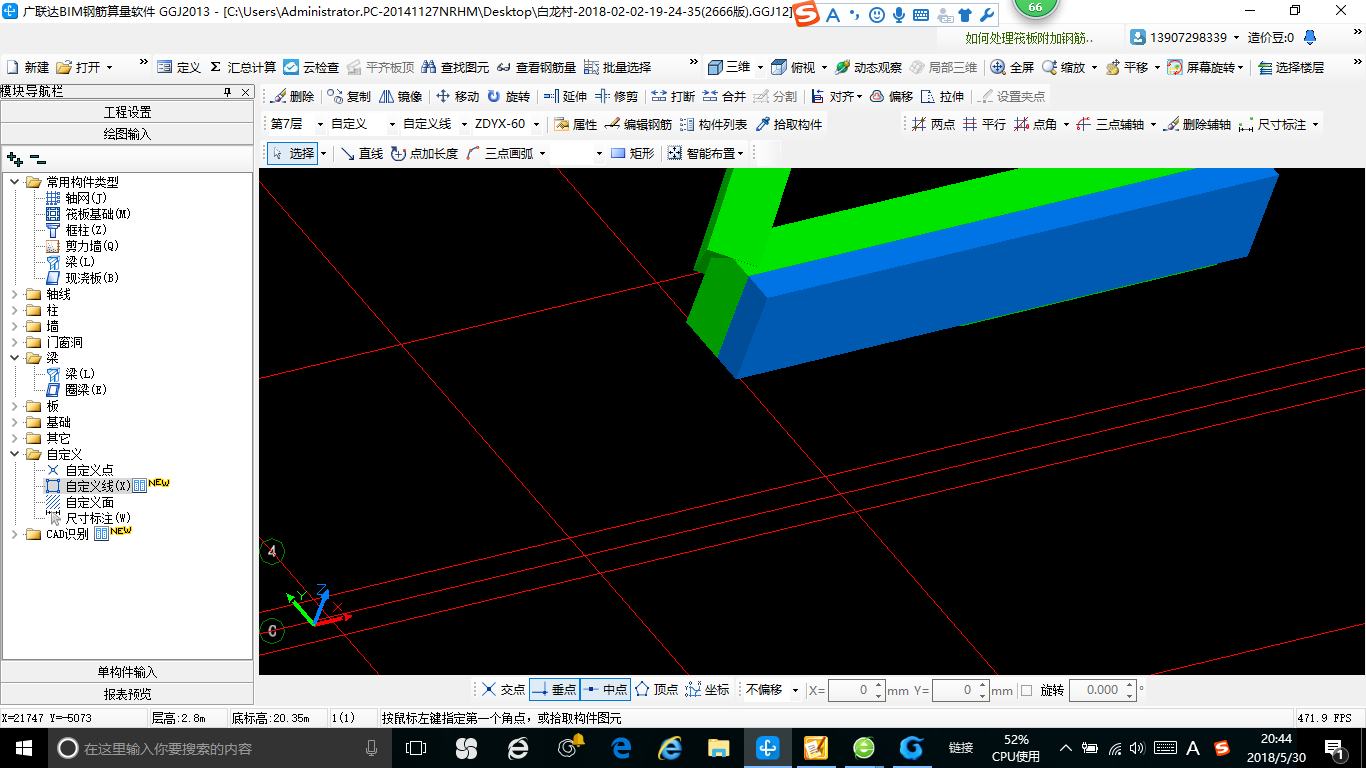
Task: Click the 新建 new project icon
Action: [x=28, y=67]
